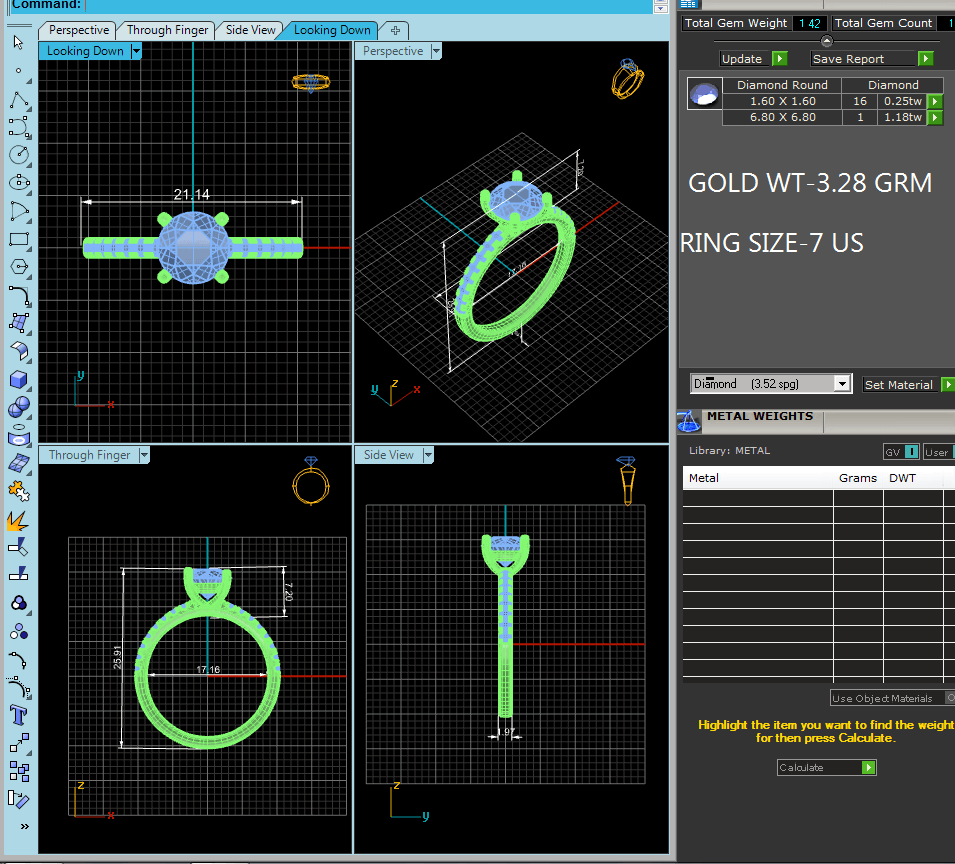Screen dimensions: 955x864
Task: Switch to the Side View tab
Action: click(250, 30)
